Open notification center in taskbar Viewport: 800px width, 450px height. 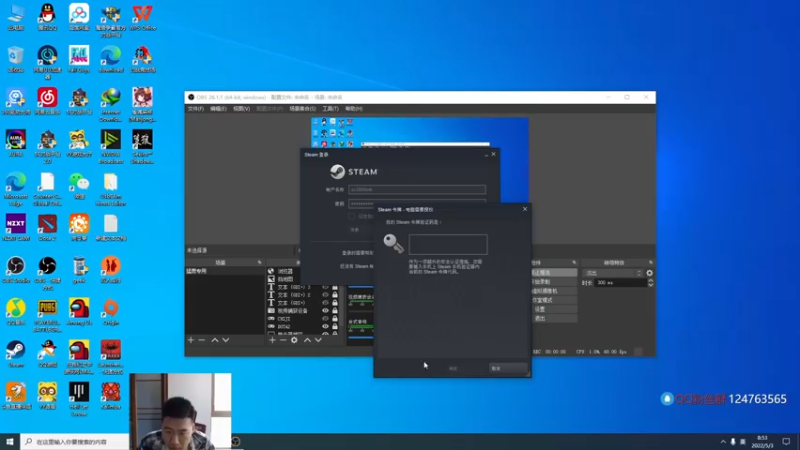[786, 441]
